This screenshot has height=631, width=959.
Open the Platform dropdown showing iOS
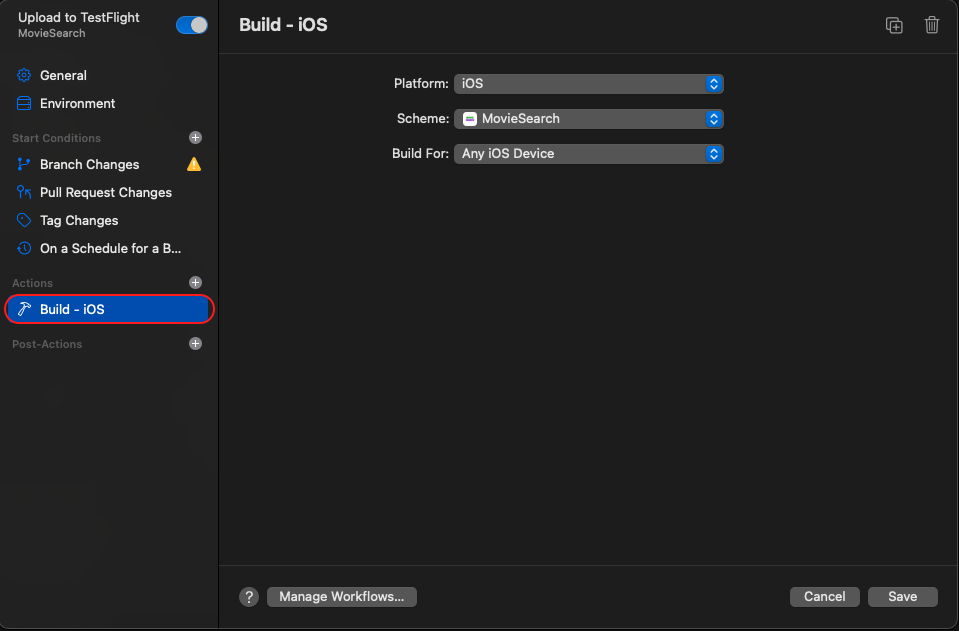tap(588, 84)
